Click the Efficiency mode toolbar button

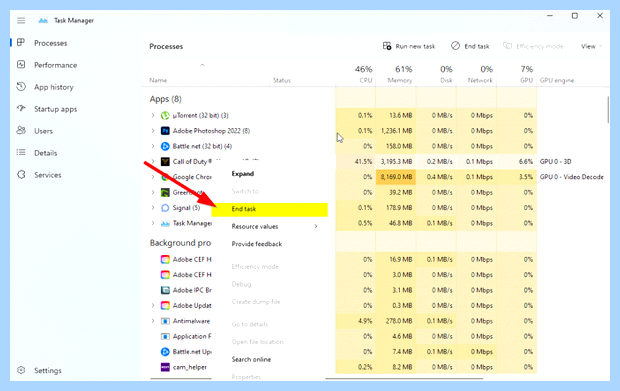click(x=533, y=46)
